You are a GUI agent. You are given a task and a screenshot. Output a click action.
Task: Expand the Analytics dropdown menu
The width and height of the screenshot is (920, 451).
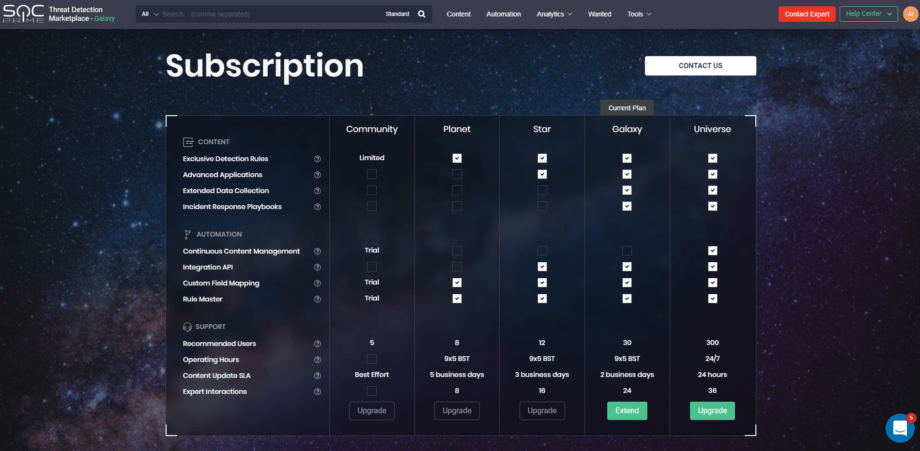point(554,14)
